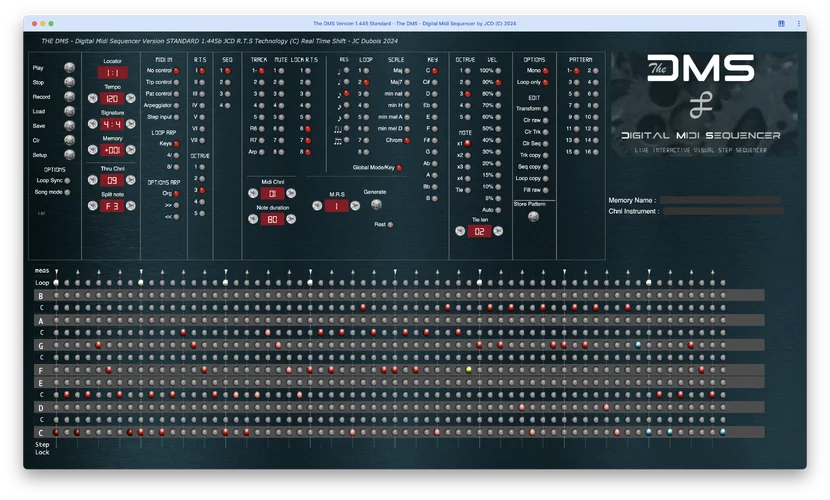Click the Load knob button
Screen dimensions: 830x500
coord(69,111)
